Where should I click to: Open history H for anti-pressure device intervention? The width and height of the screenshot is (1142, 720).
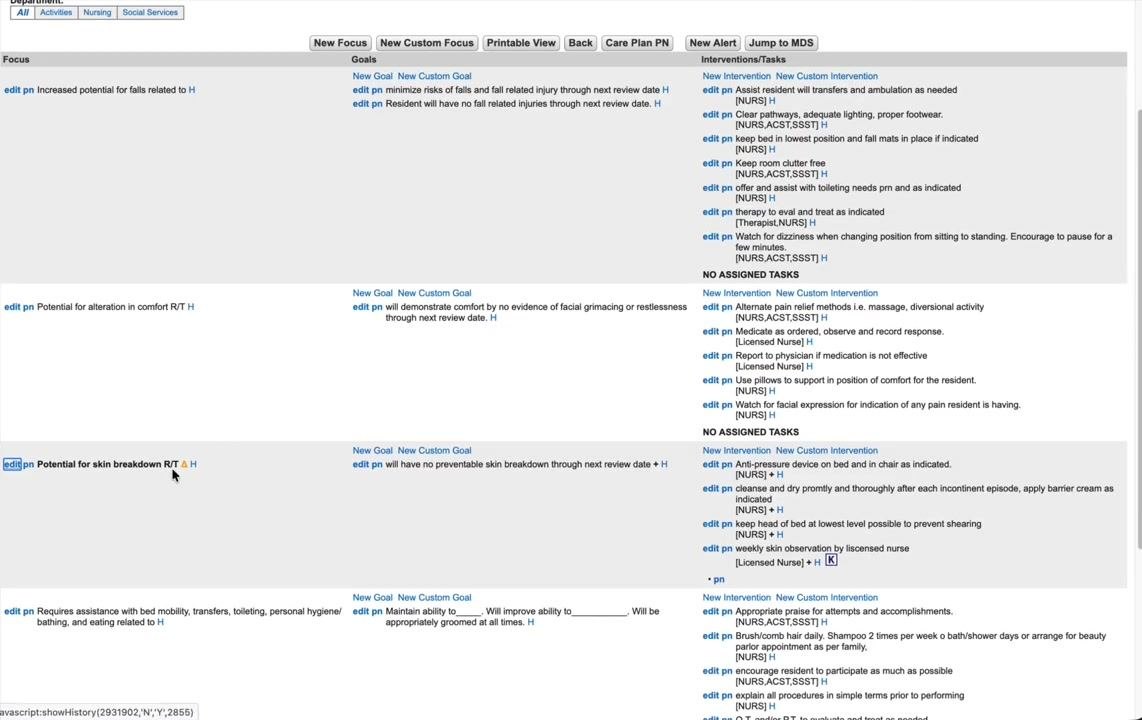point(780,475)
